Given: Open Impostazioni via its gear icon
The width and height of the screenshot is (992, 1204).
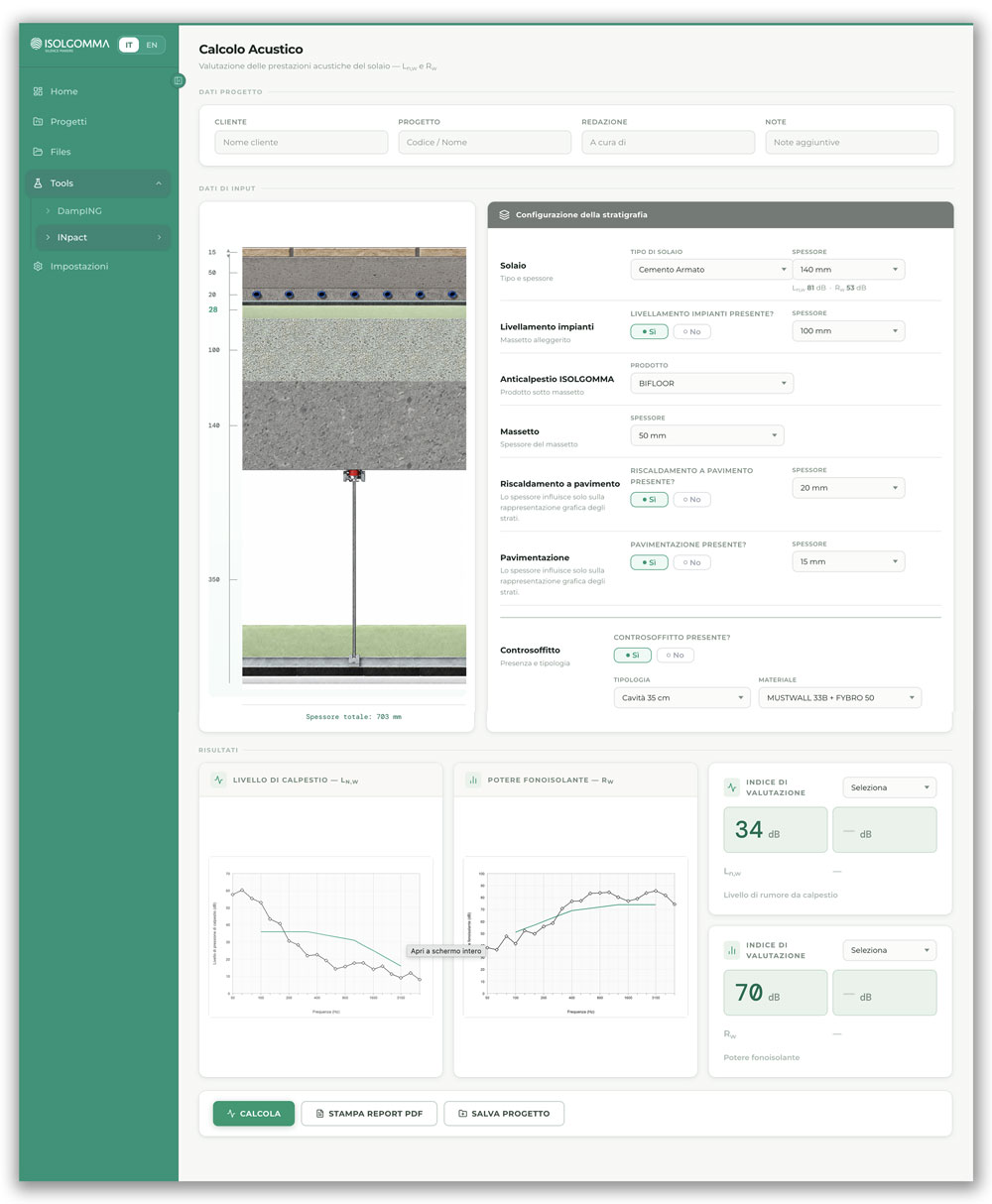Looking at the screenshot, I should click(x=38, y=266).
